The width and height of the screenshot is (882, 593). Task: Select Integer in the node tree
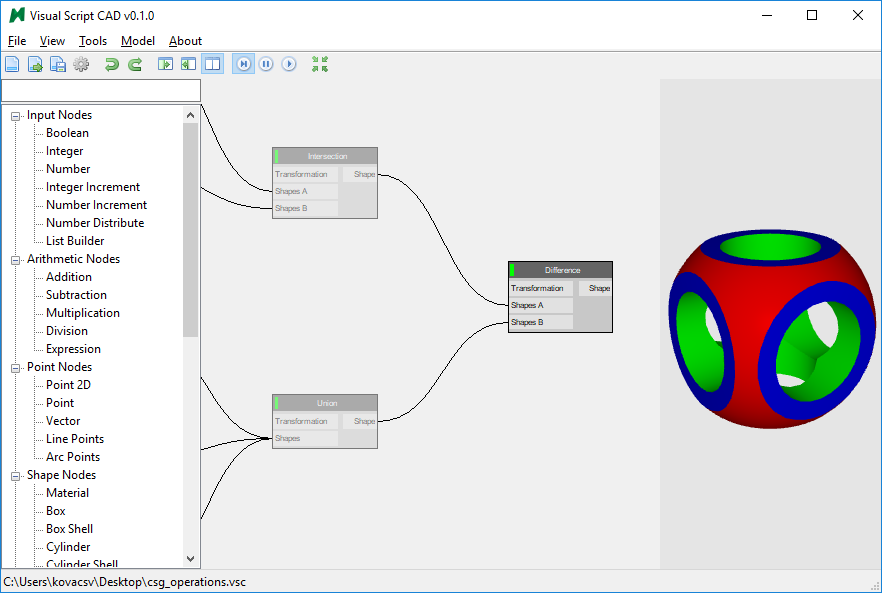(x=65, y=151)
